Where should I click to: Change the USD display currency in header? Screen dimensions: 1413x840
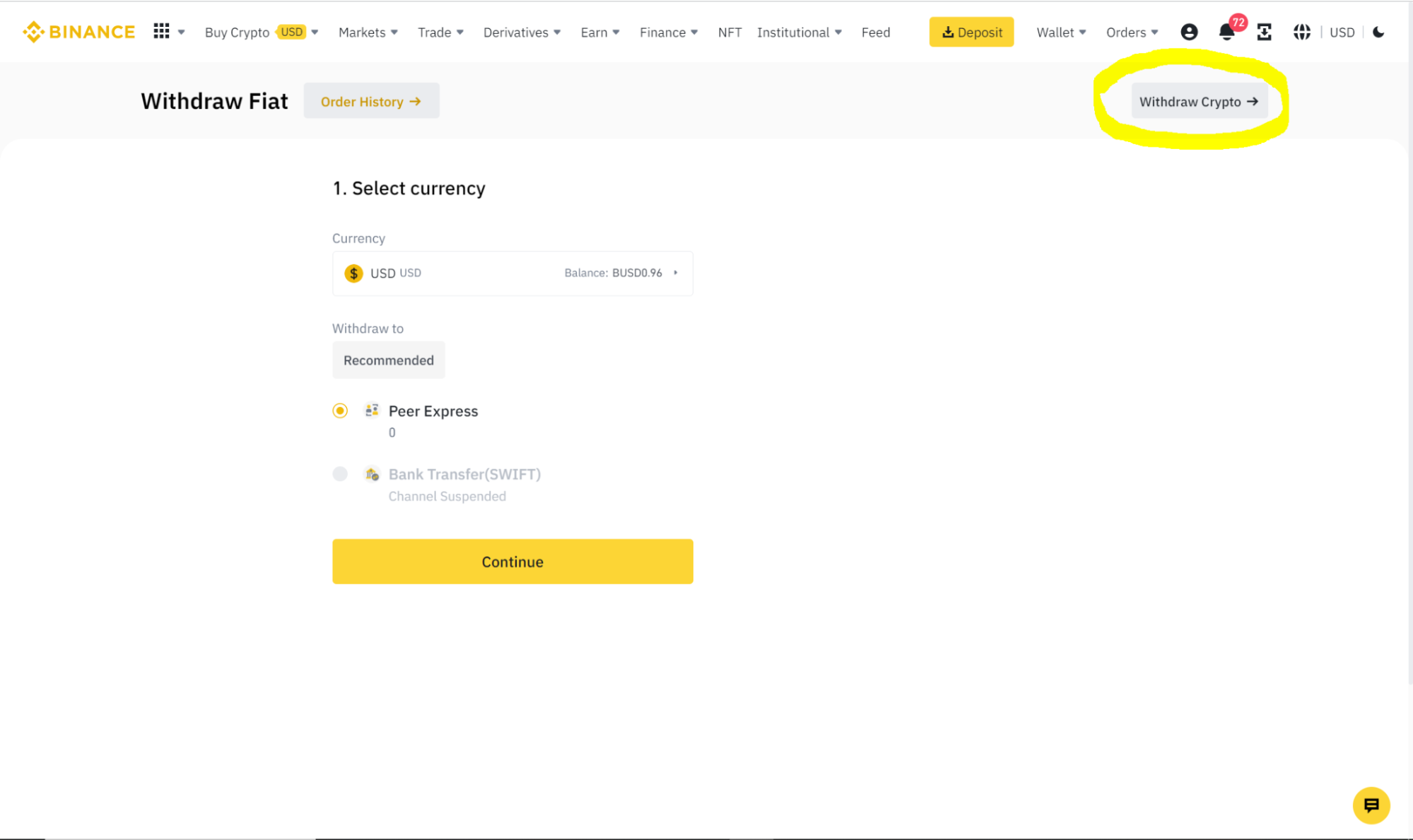1342,32
